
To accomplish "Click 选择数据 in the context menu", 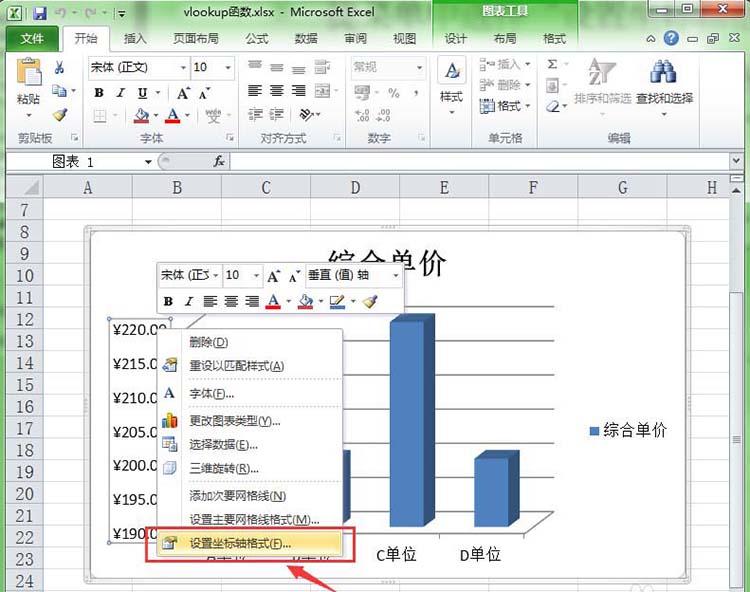I will coord(224,444).
